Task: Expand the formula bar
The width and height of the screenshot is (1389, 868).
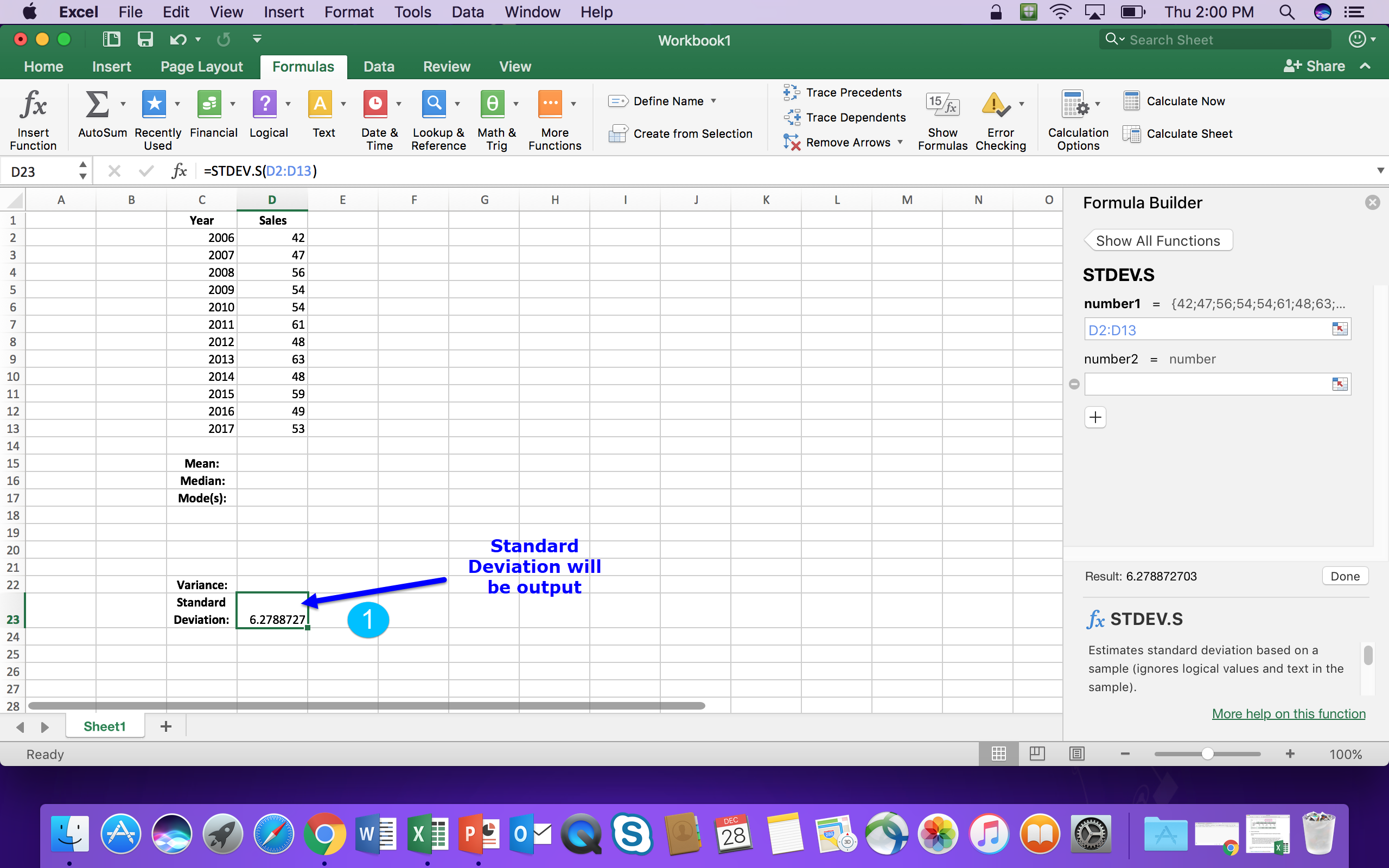Action: pyautogui.click(x=1380, y=170)
